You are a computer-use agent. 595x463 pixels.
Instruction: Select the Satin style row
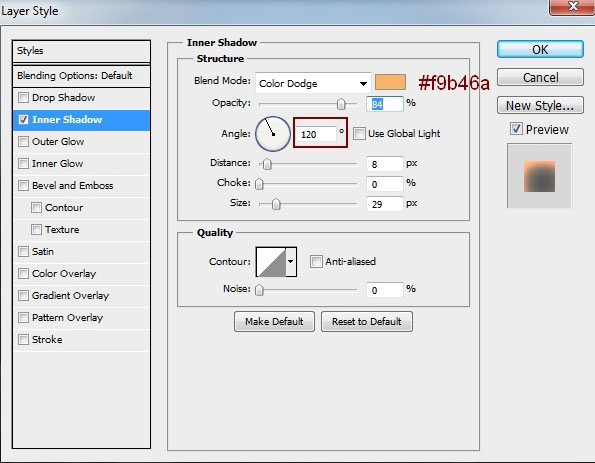82,252
